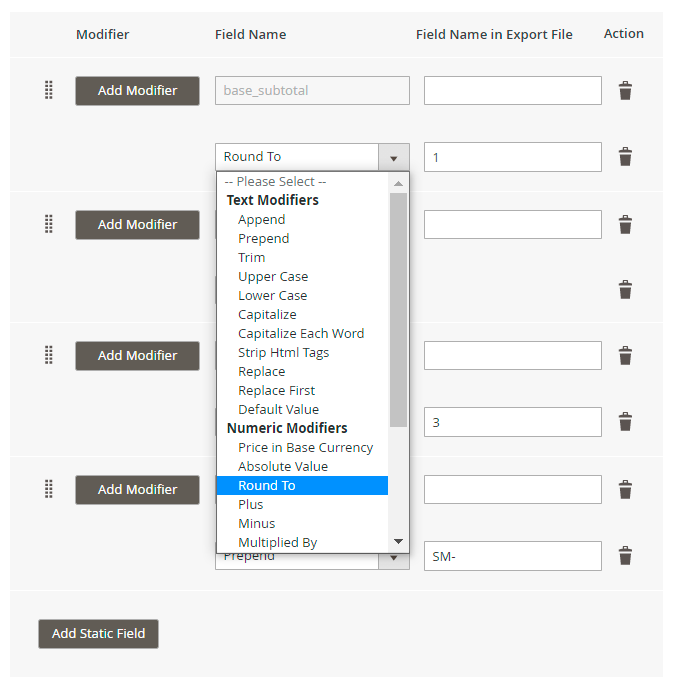Choose Upper Case from the modifier list
The image size is (685, 683).
coord(273,277)
